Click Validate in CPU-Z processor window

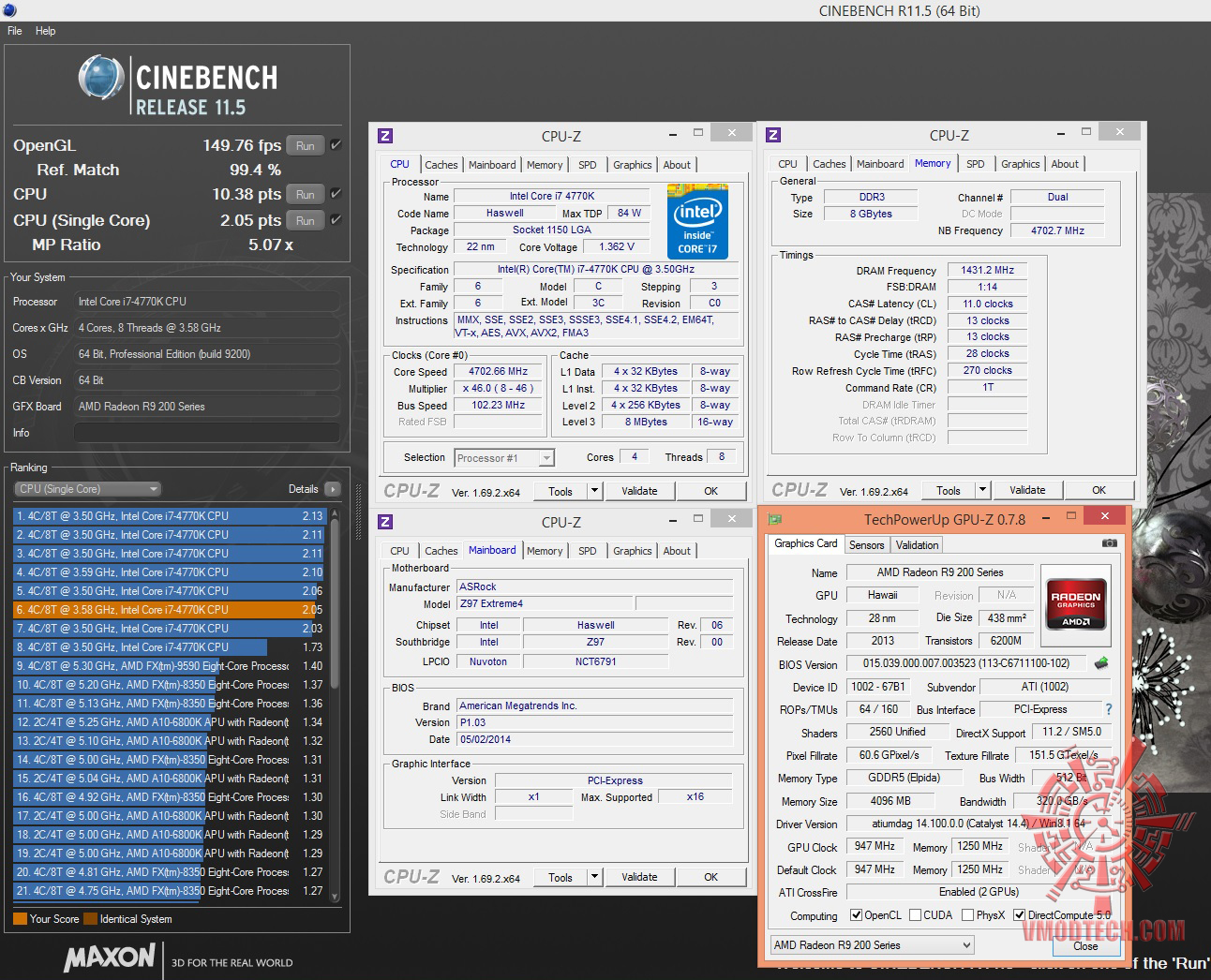[x=639, y=491]
